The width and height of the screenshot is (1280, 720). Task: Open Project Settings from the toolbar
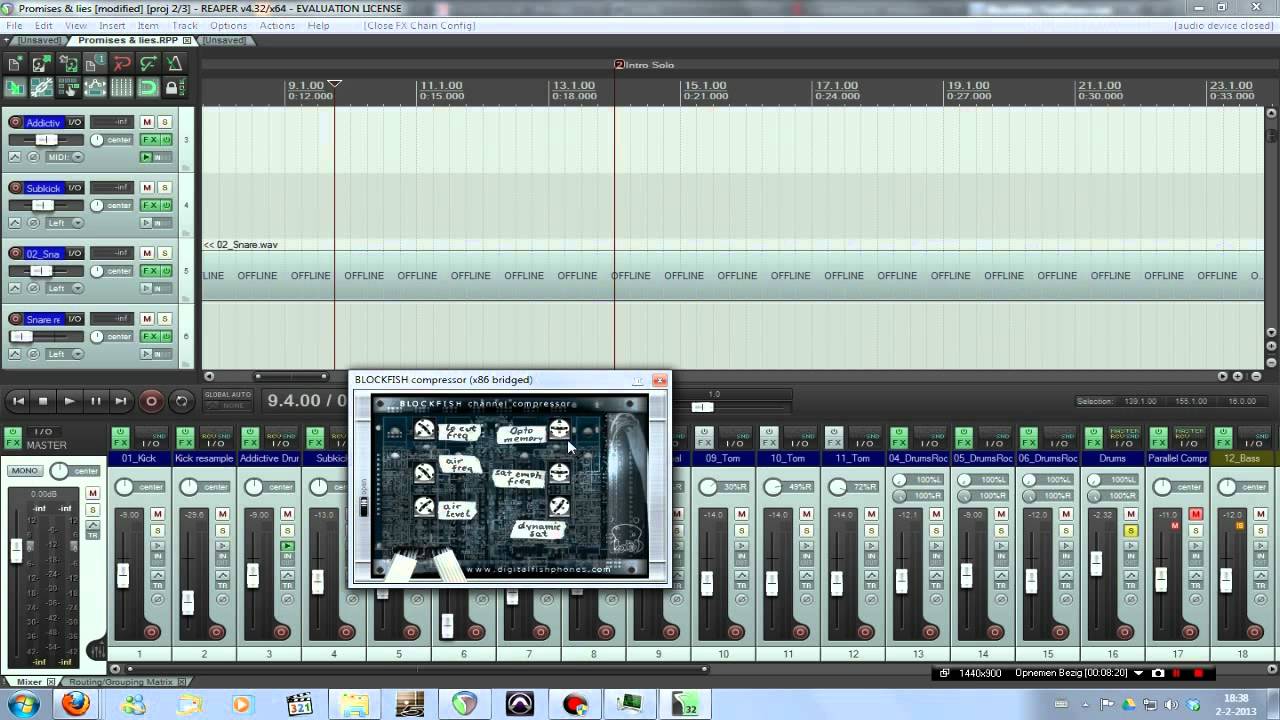(95, 64)
